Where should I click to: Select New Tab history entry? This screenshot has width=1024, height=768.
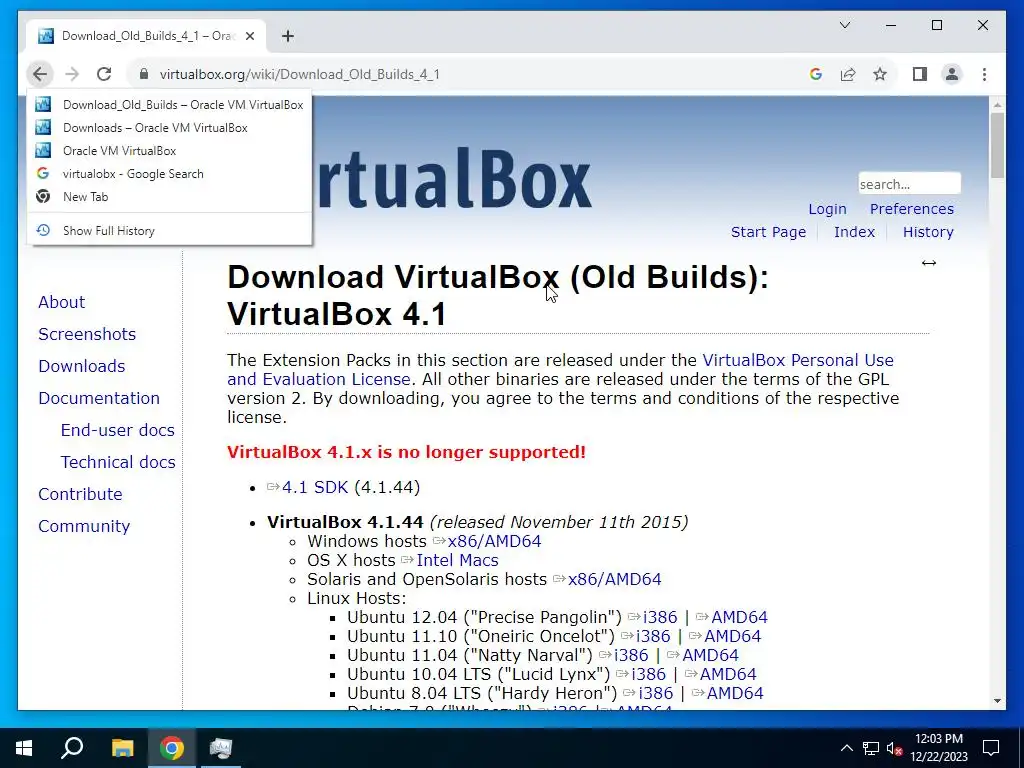(169, 197)
